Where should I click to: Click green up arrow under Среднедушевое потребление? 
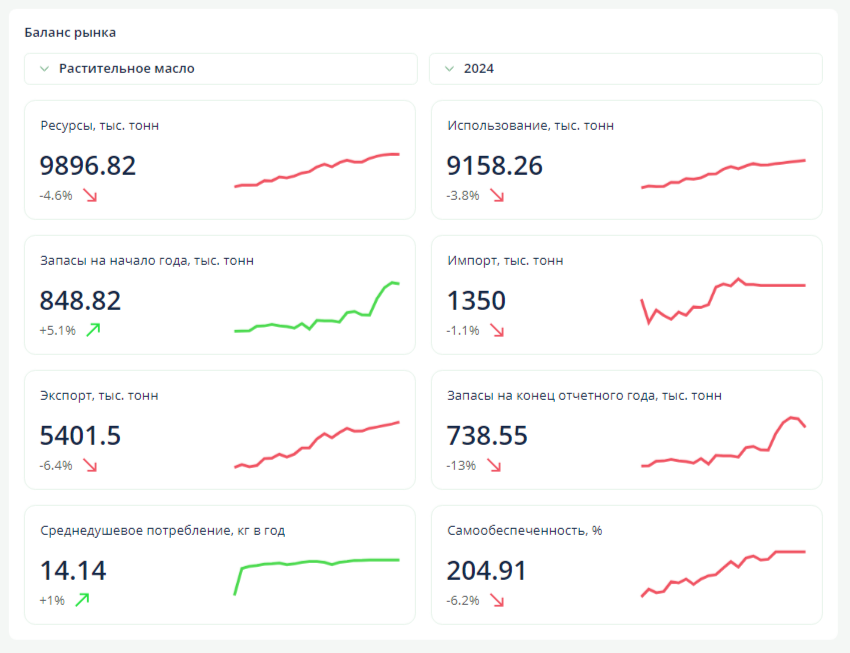[82, 600]
